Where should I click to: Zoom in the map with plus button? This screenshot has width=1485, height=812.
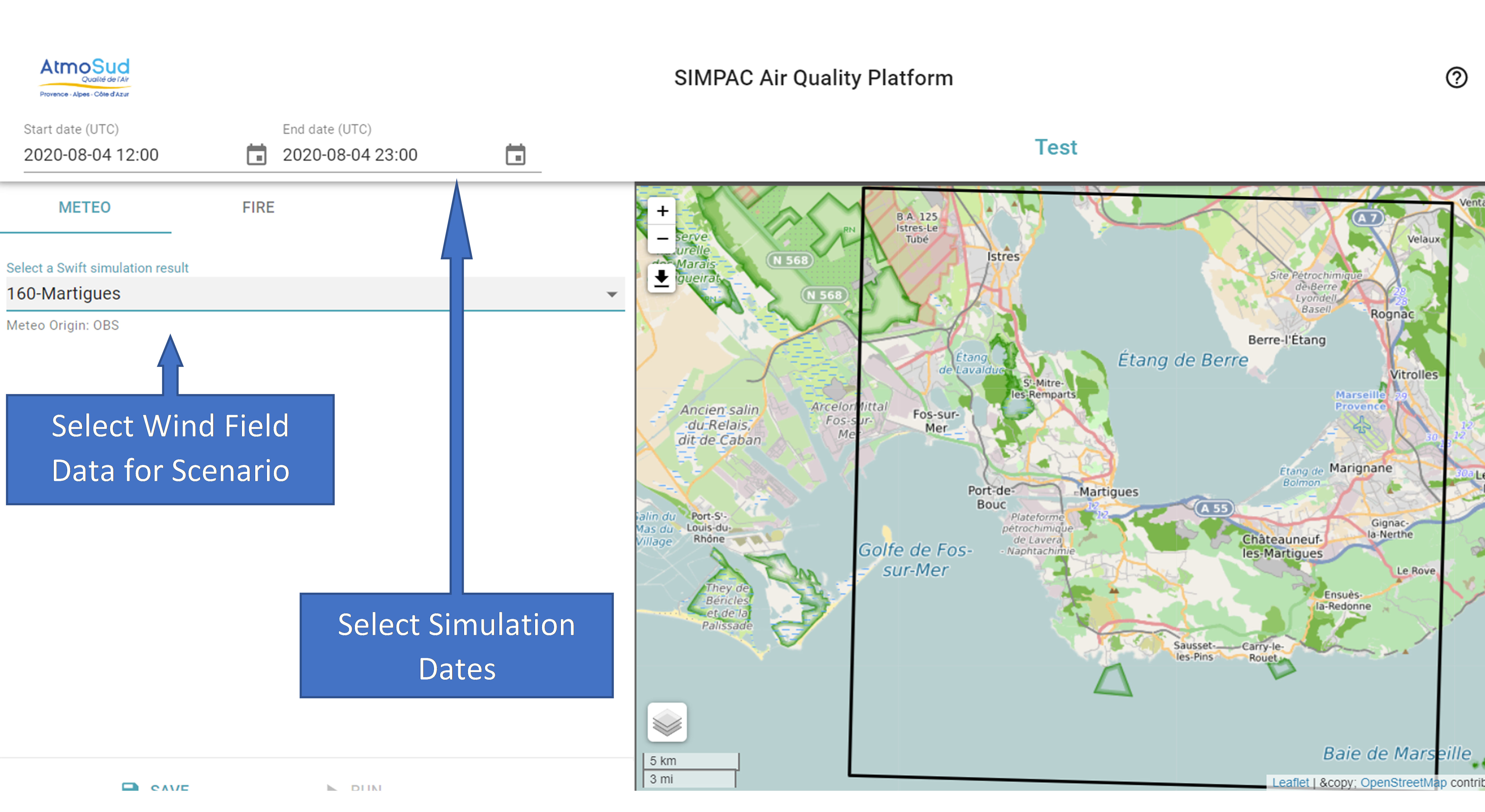(x=662, y=211)
